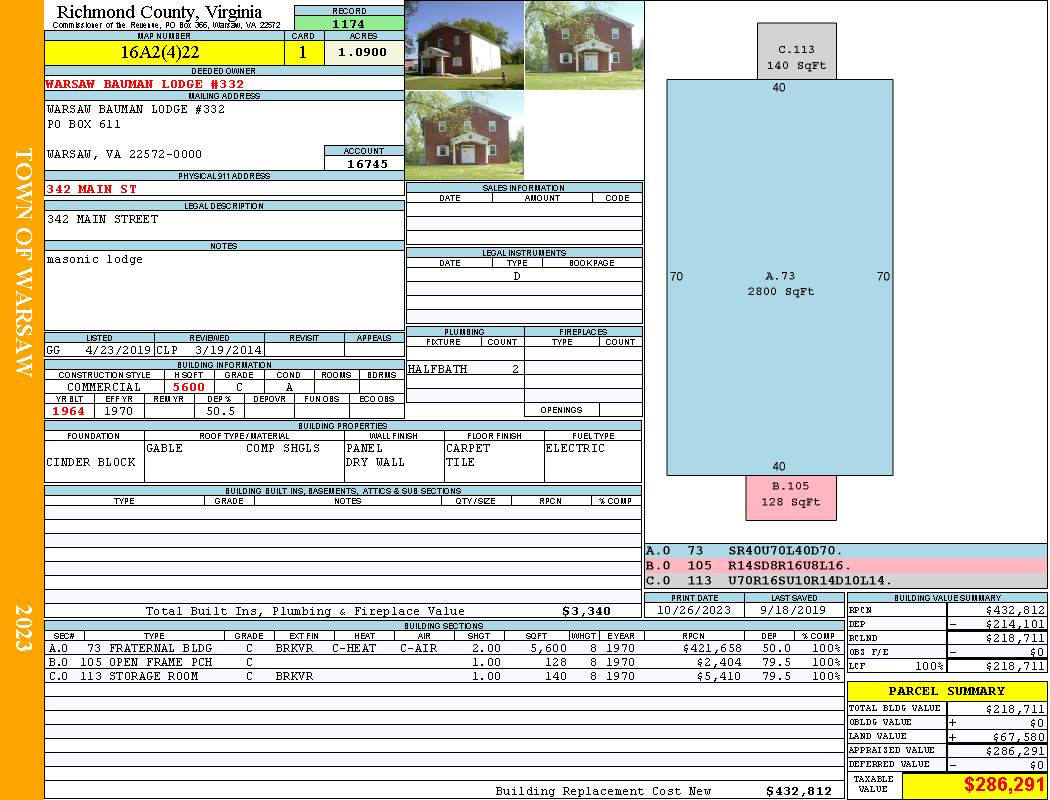Click the building photo thumbnail at top left
Screen dimensions: 1050x800
464,45
